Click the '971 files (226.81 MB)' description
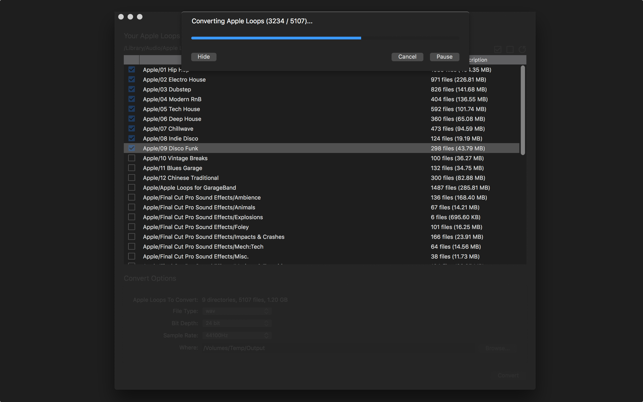Image resolution: width=643 pixels, height=402 pixels. coord(458,80)
